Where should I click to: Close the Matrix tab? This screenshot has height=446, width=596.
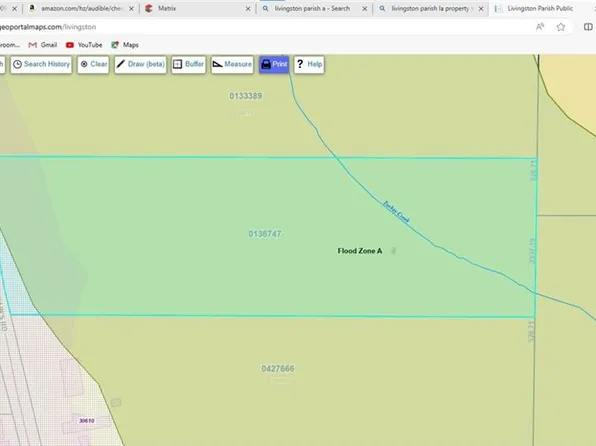point(248,8)
